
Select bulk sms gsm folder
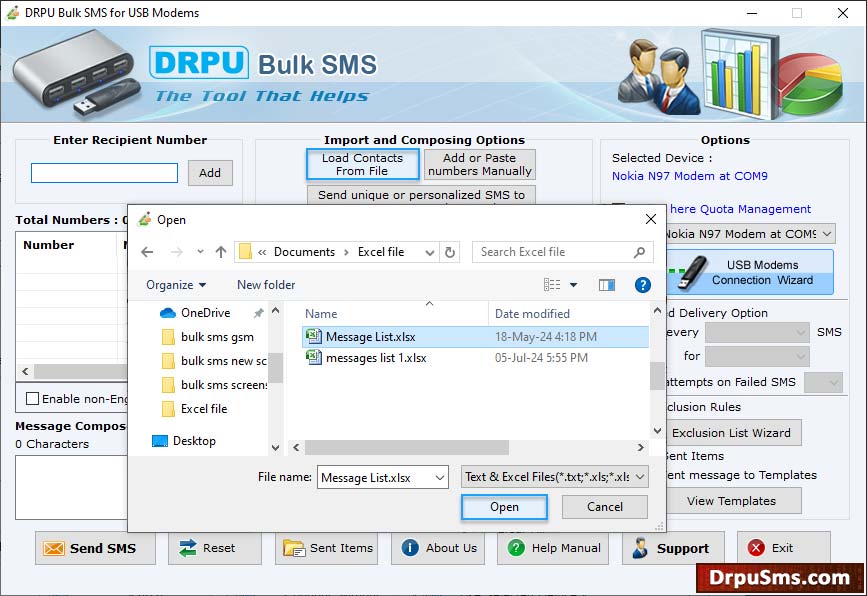coord(208,337)
